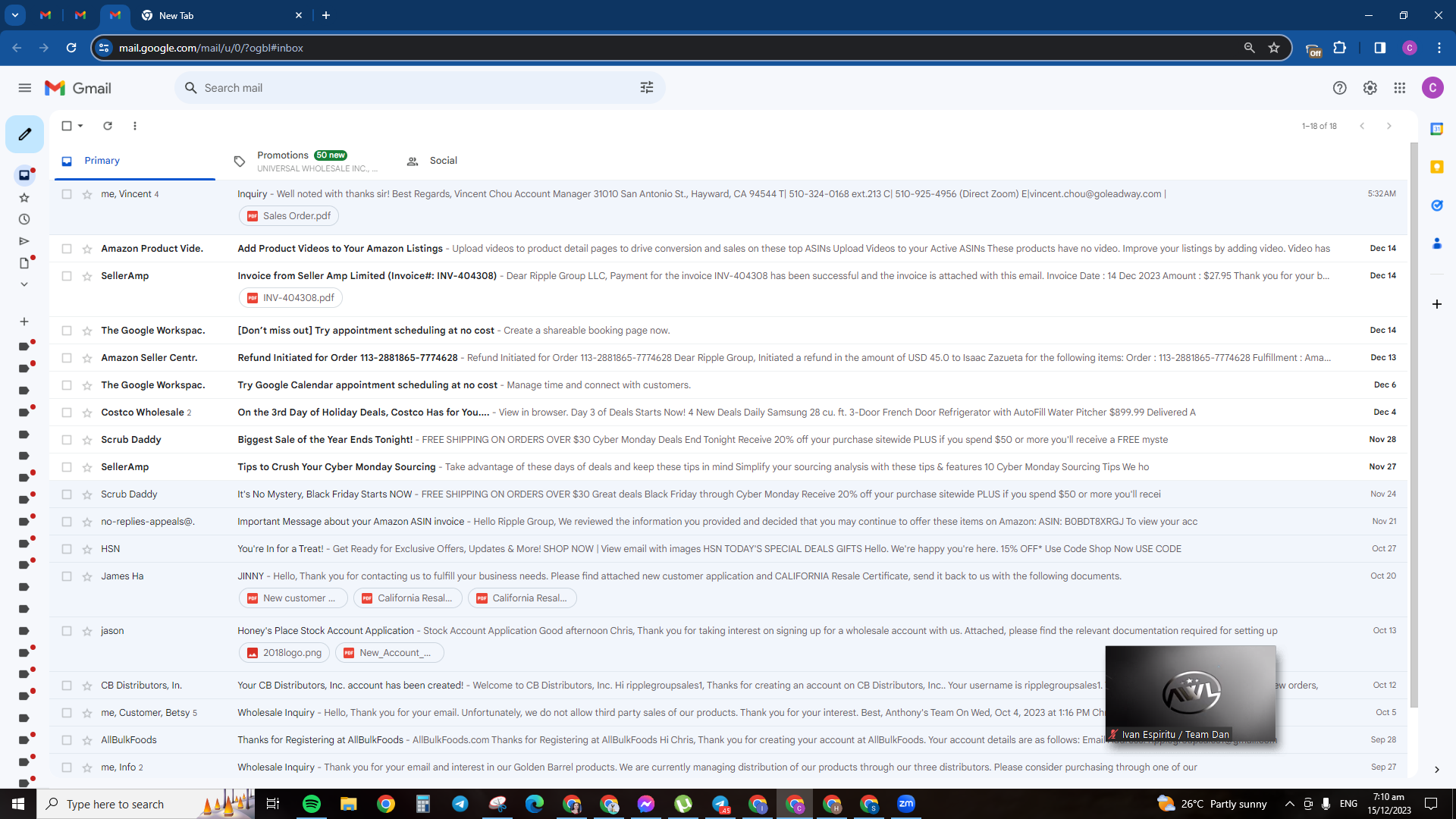
Task: Open the Gmail main menu hamburger icon
Action: click(x=25, y=88)
